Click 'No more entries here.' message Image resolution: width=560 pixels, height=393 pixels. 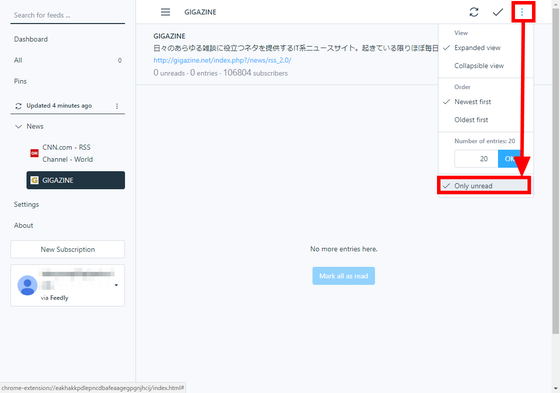click(x=344, y=249)
